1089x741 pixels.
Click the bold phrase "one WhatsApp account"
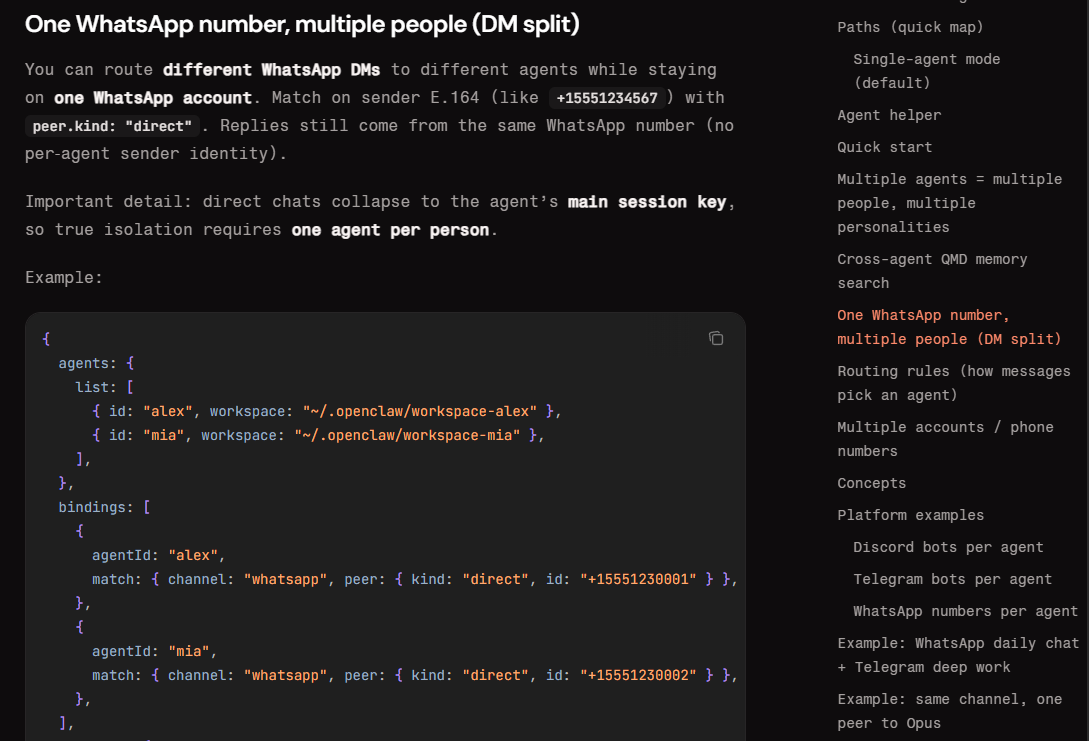pos(153,98)
